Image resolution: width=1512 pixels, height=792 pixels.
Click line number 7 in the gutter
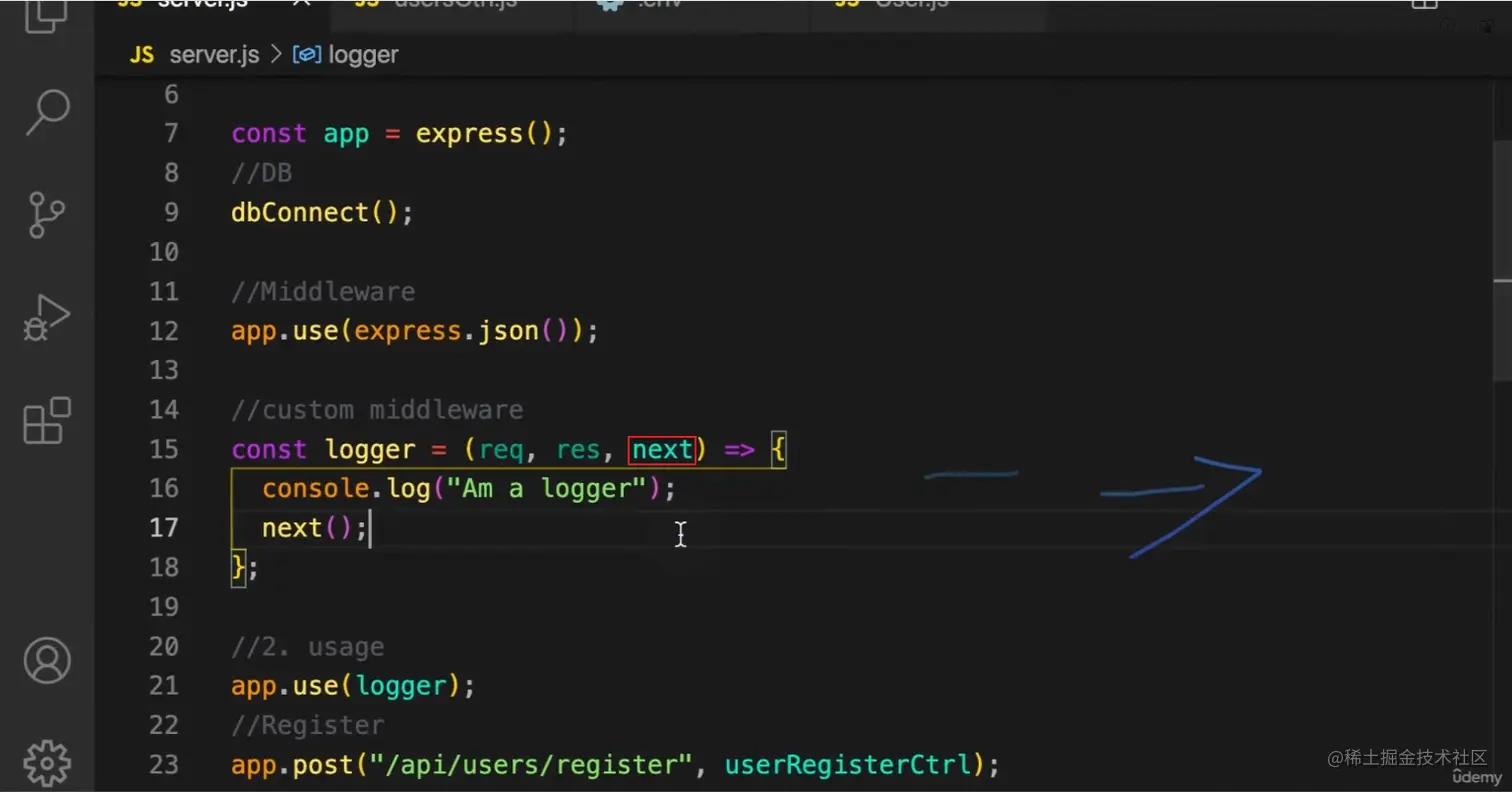pyautogui.click(x=170, y=133)
